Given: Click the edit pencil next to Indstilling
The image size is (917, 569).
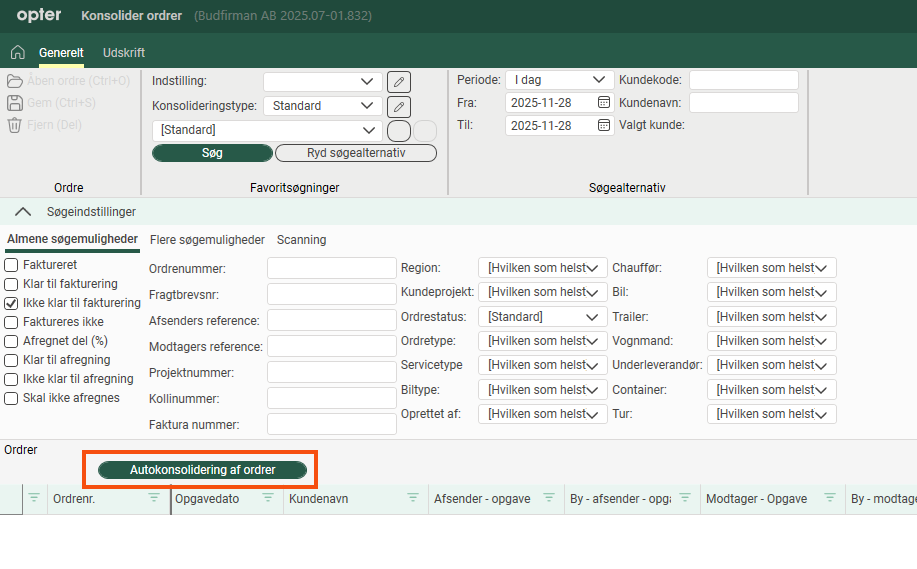Looking at the screenshot, I should 398,82.
